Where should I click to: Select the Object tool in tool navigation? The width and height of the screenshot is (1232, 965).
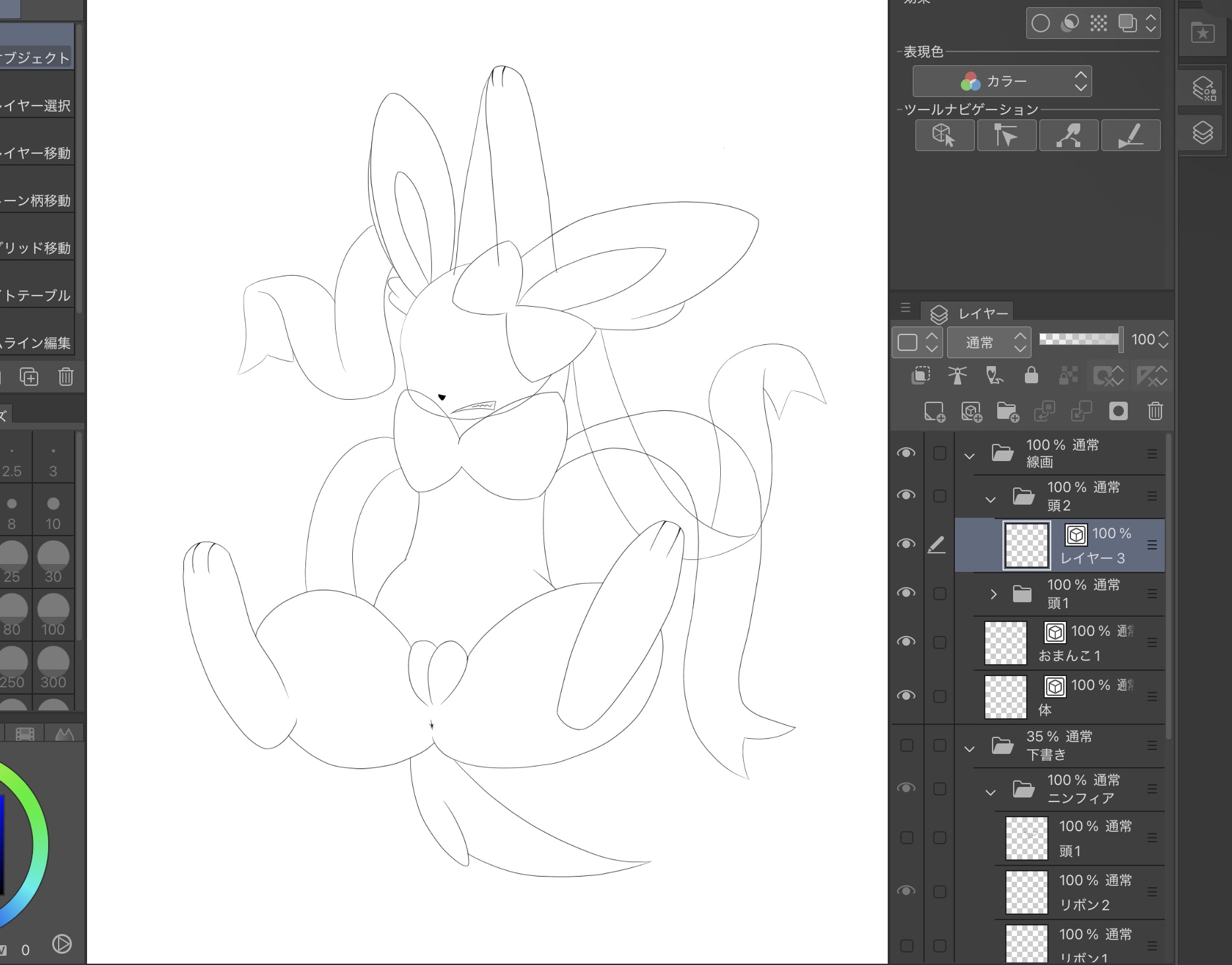pos(944,135)
